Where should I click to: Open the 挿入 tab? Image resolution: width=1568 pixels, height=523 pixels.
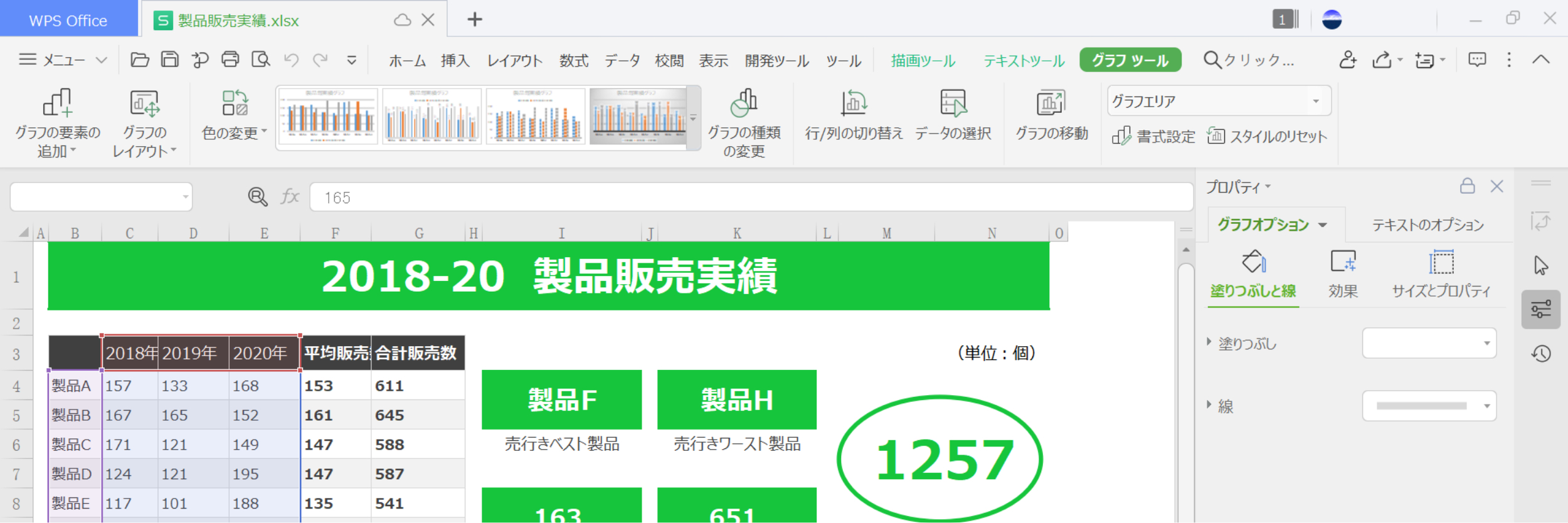(455, 61)
